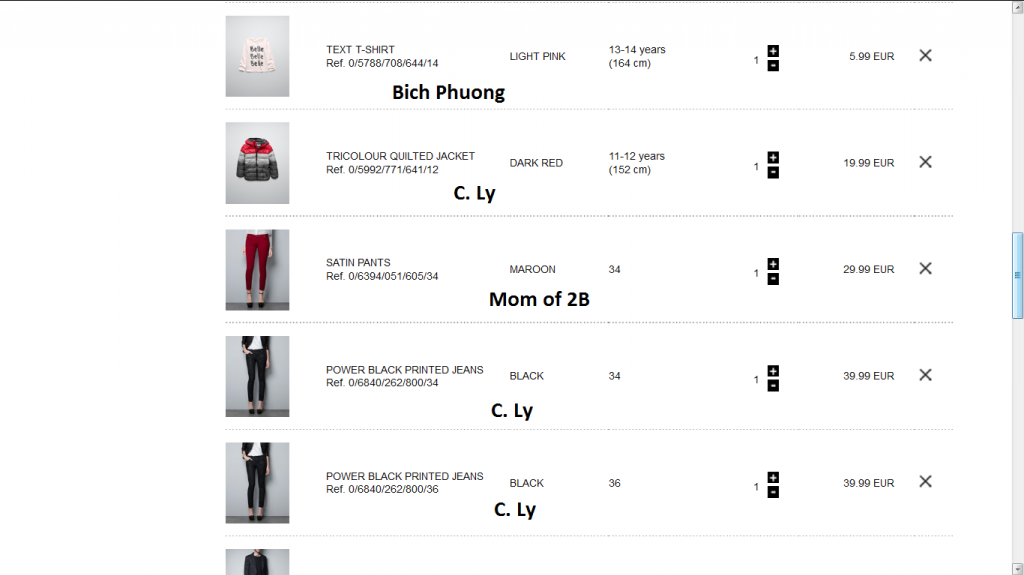
Task: Open the Tricolour Quilted Jacket name link
Action: click(400, 156)
